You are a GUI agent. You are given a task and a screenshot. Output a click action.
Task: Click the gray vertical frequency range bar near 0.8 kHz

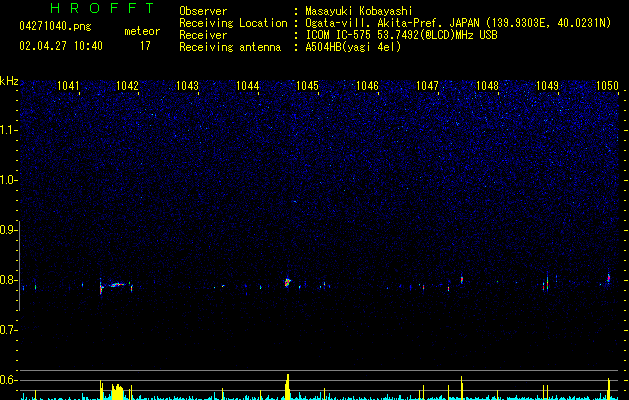click(20, 266)
